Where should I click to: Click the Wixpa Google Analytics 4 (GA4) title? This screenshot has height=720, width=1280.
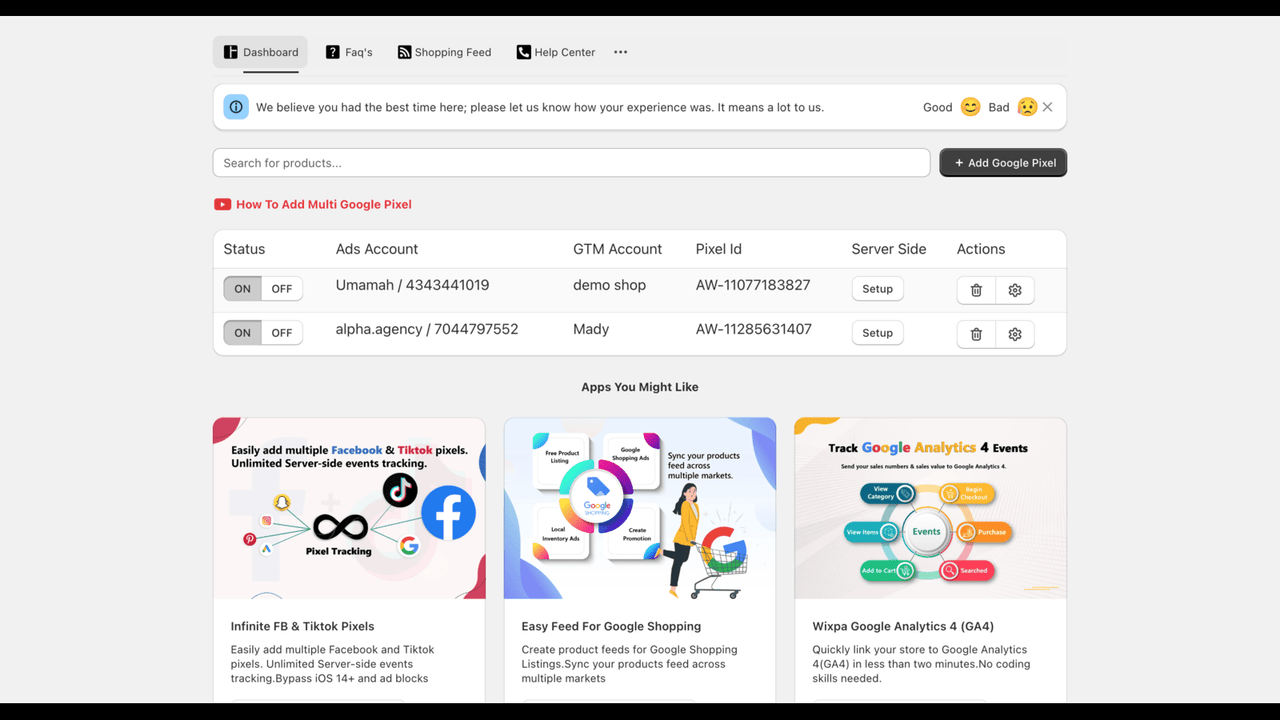pyautogui.click(x=903, y=626)
